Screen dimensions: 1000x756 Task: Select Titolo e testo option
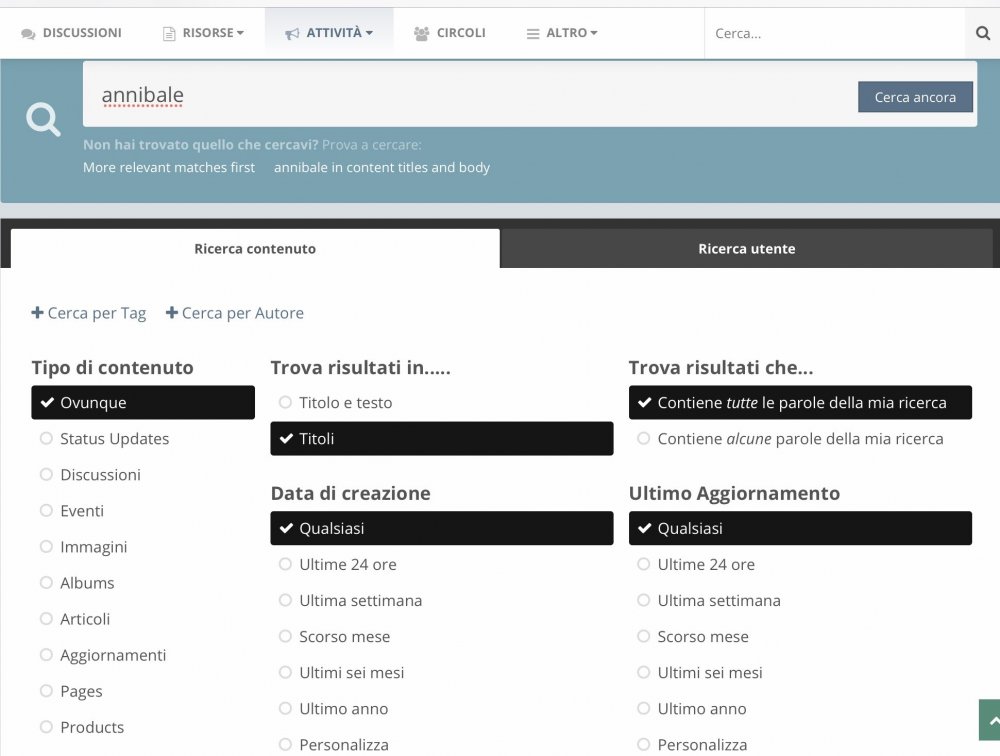285,403
